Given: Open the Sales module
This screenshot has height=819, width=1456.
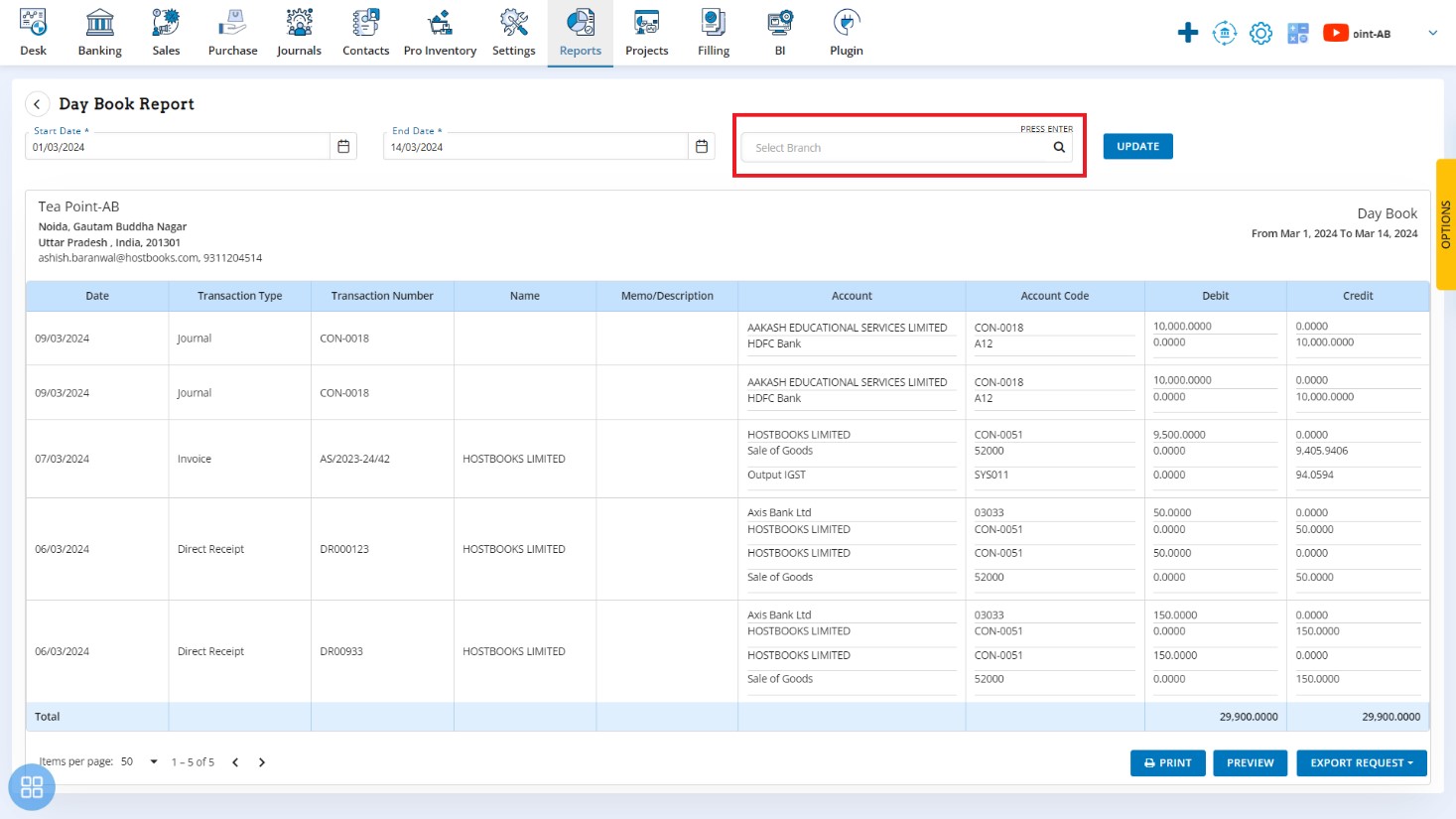Looking at the screenshot, I should (x=166, y=33).
